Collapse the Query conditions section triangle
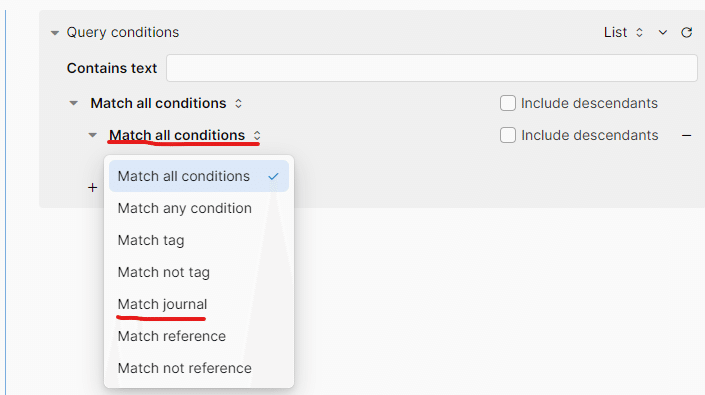The image size is (705, 395). (55, 33)
